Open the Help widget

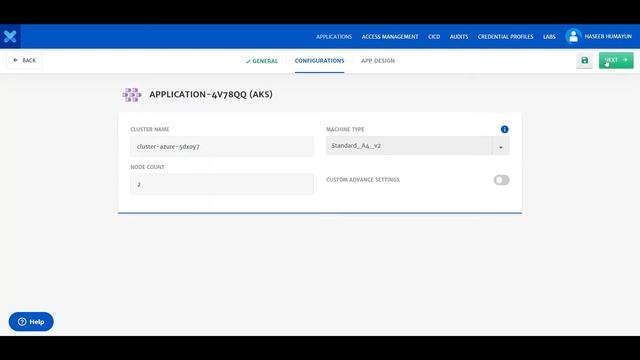(31, 322)
